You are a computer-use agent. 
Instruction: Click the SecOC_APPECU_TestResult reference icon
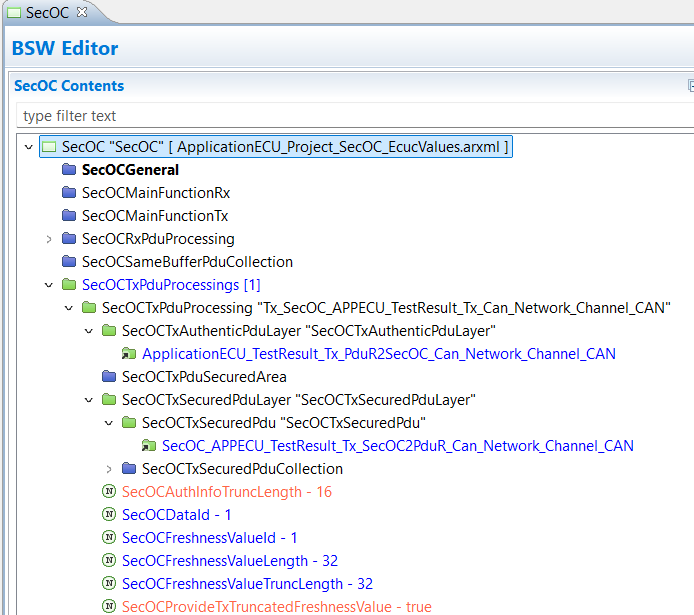click(x=149, y=446)
